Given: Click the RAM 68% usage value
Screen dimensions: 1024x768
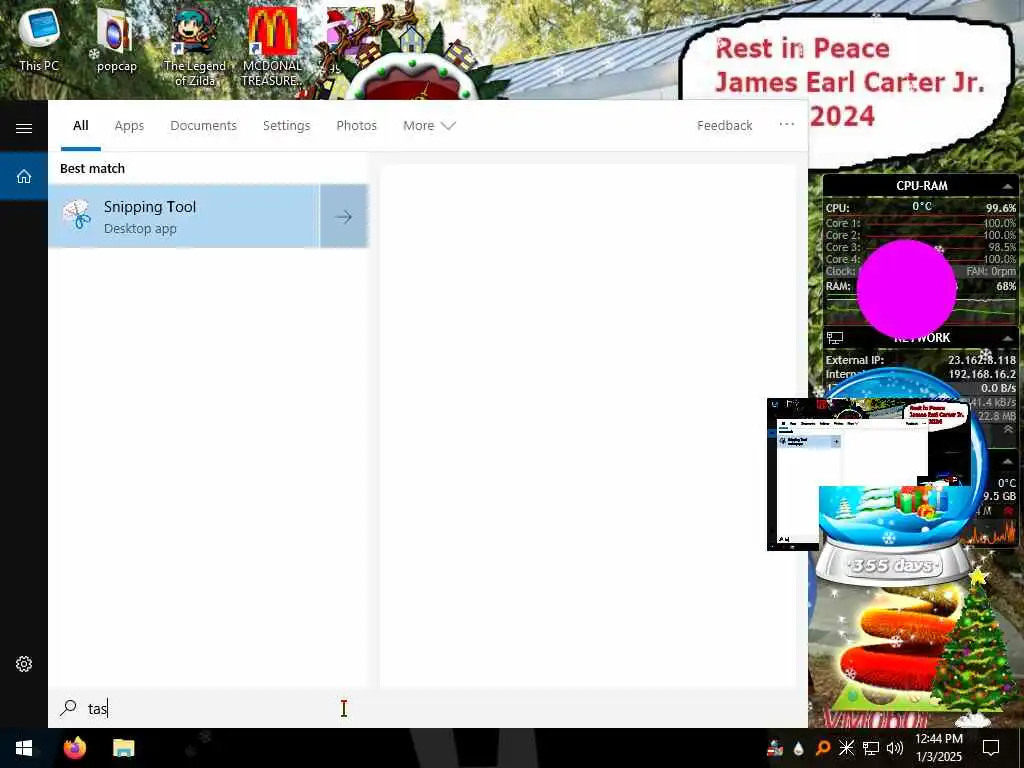Looking at the screenshot, I should pyautogui.click(x=1006, y=286).
